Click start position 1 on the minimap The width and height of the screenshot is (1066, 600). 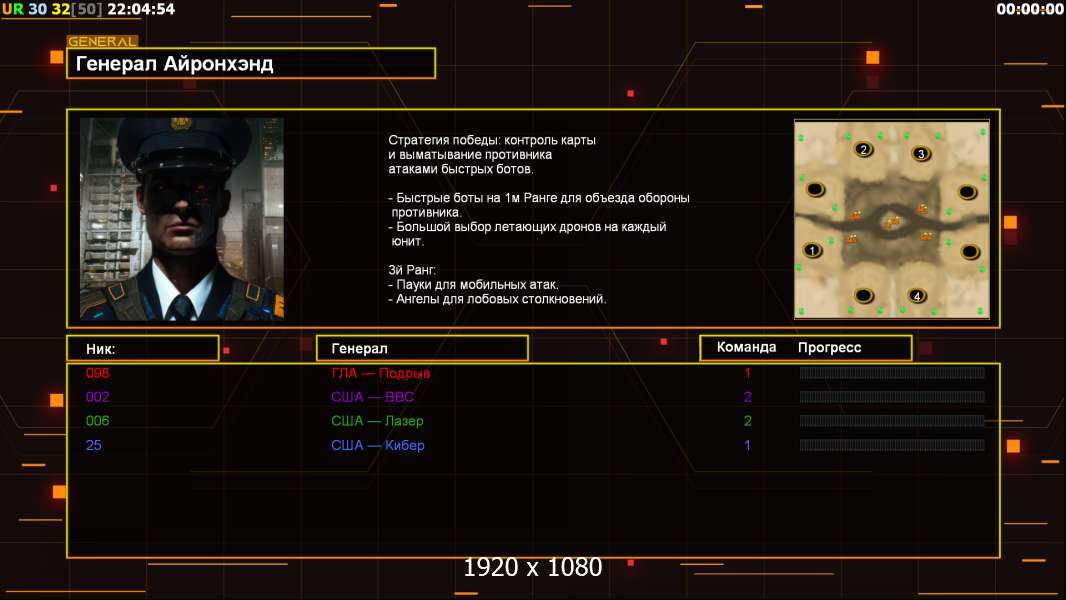pyautogui.click(x=812, y=250)
